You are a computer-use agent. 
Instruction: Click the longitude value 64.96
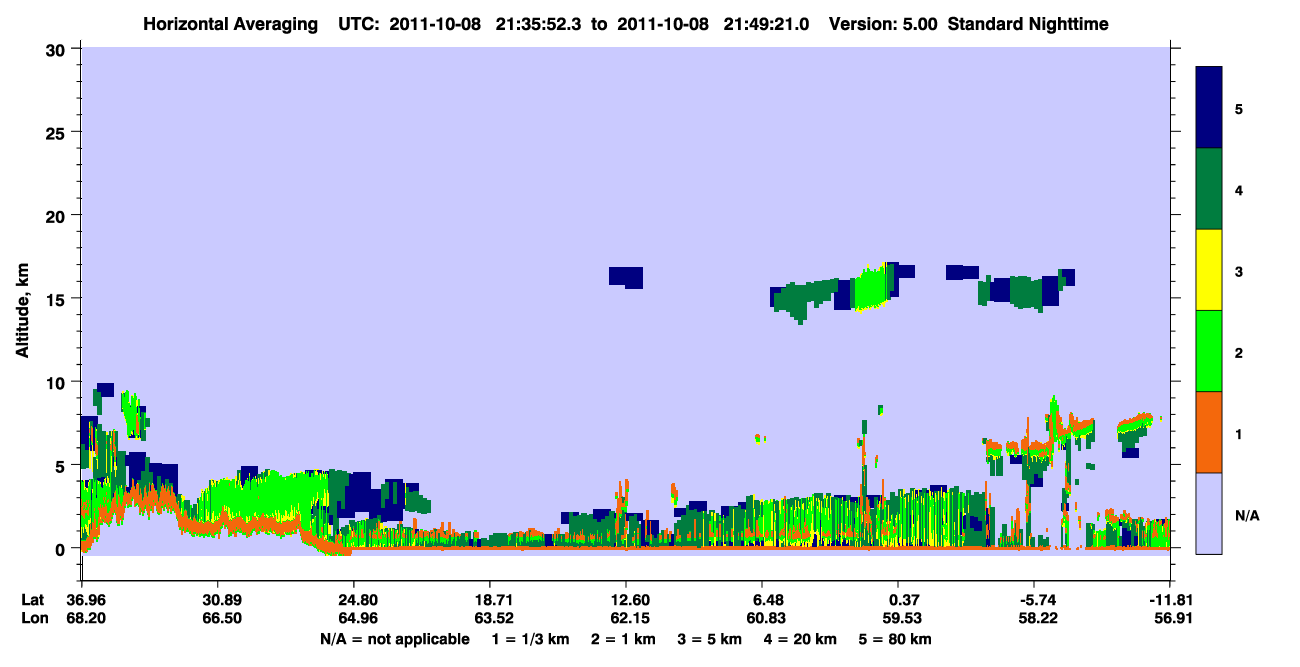coord(358,619)
